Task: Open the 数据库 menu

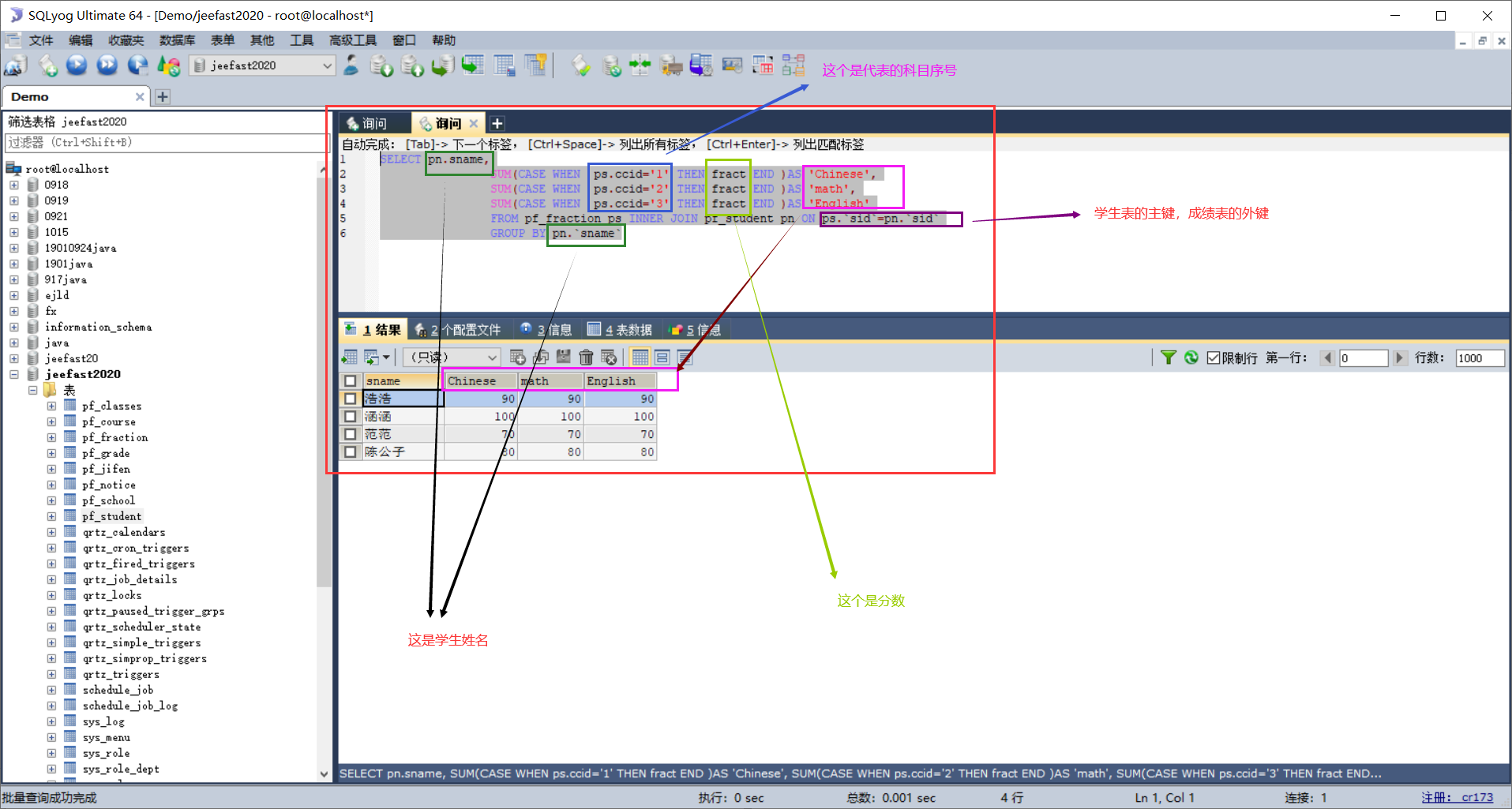Action: pos(177,40)
